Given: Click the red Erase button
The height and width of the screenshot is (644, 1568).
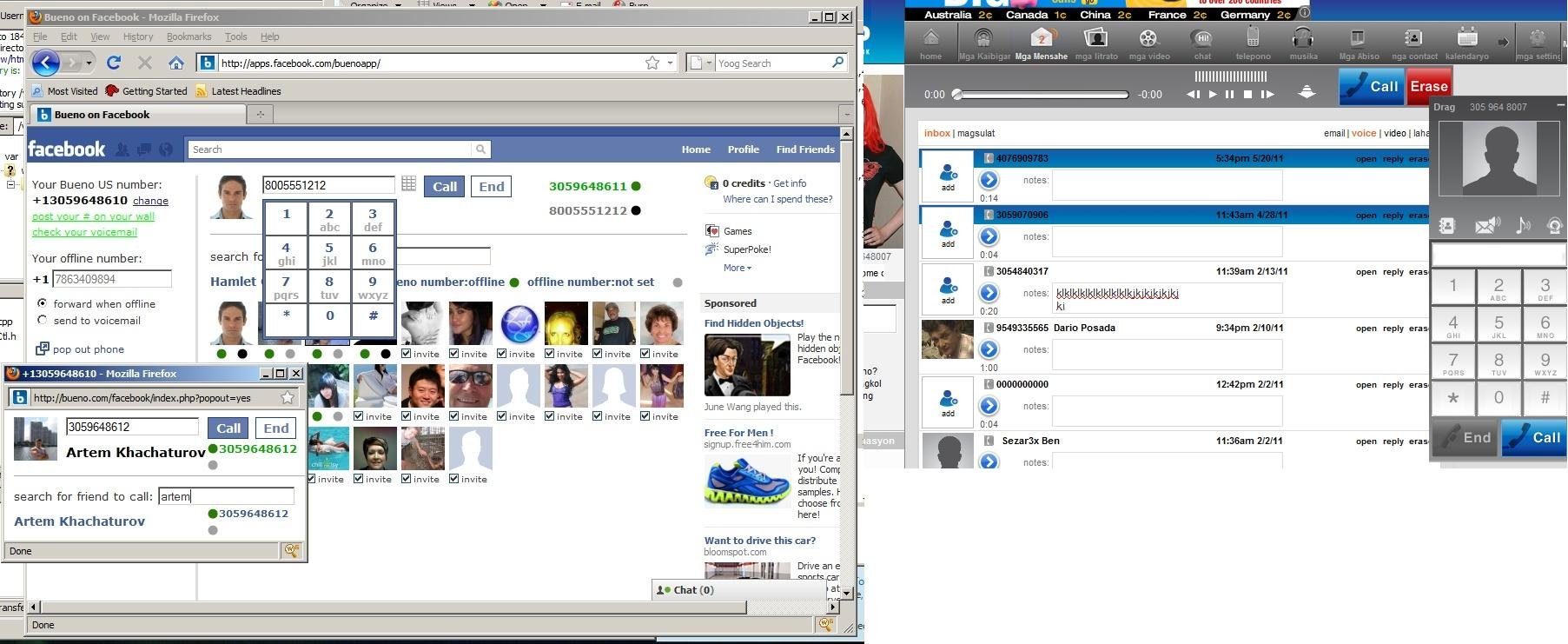Looking at the screenshot, I should (x=1428, y=86).
